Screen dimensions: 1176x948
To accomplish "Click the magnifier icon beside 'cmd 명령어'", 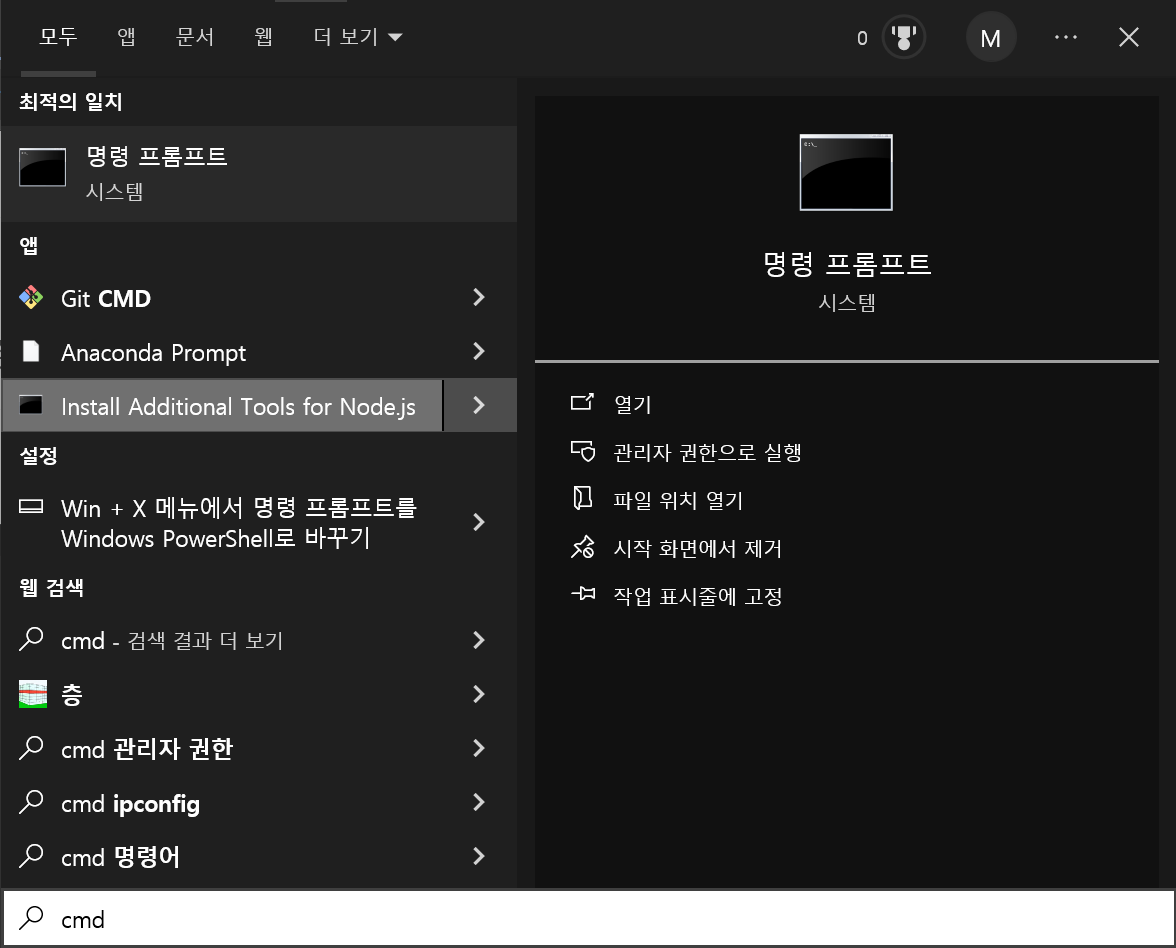I will (x=31, y=856).
